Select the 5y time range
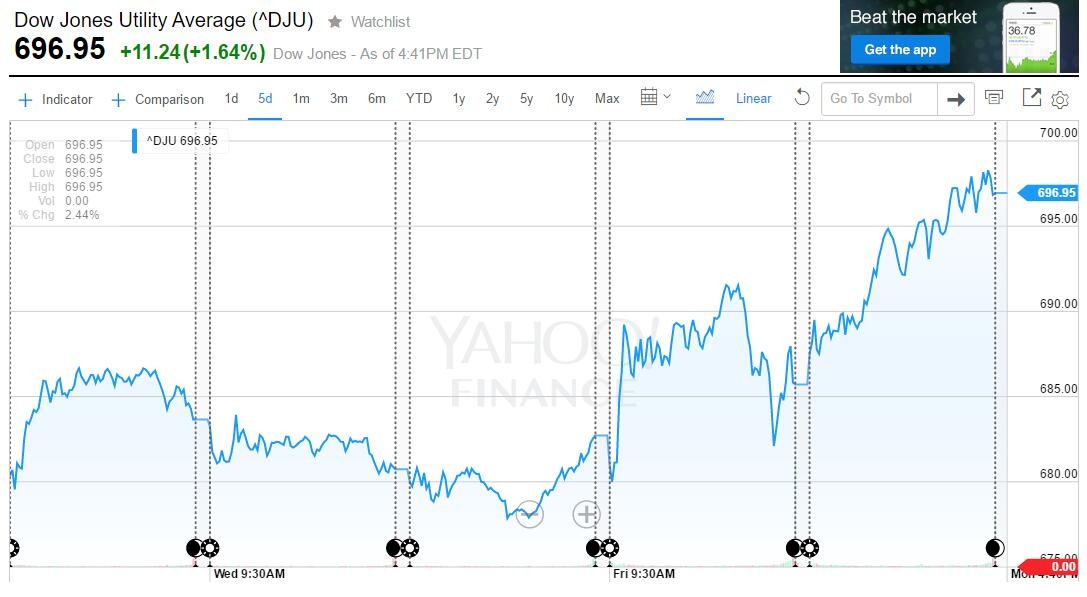Screen dimensions: 1087x597 [x=527, y=98]
